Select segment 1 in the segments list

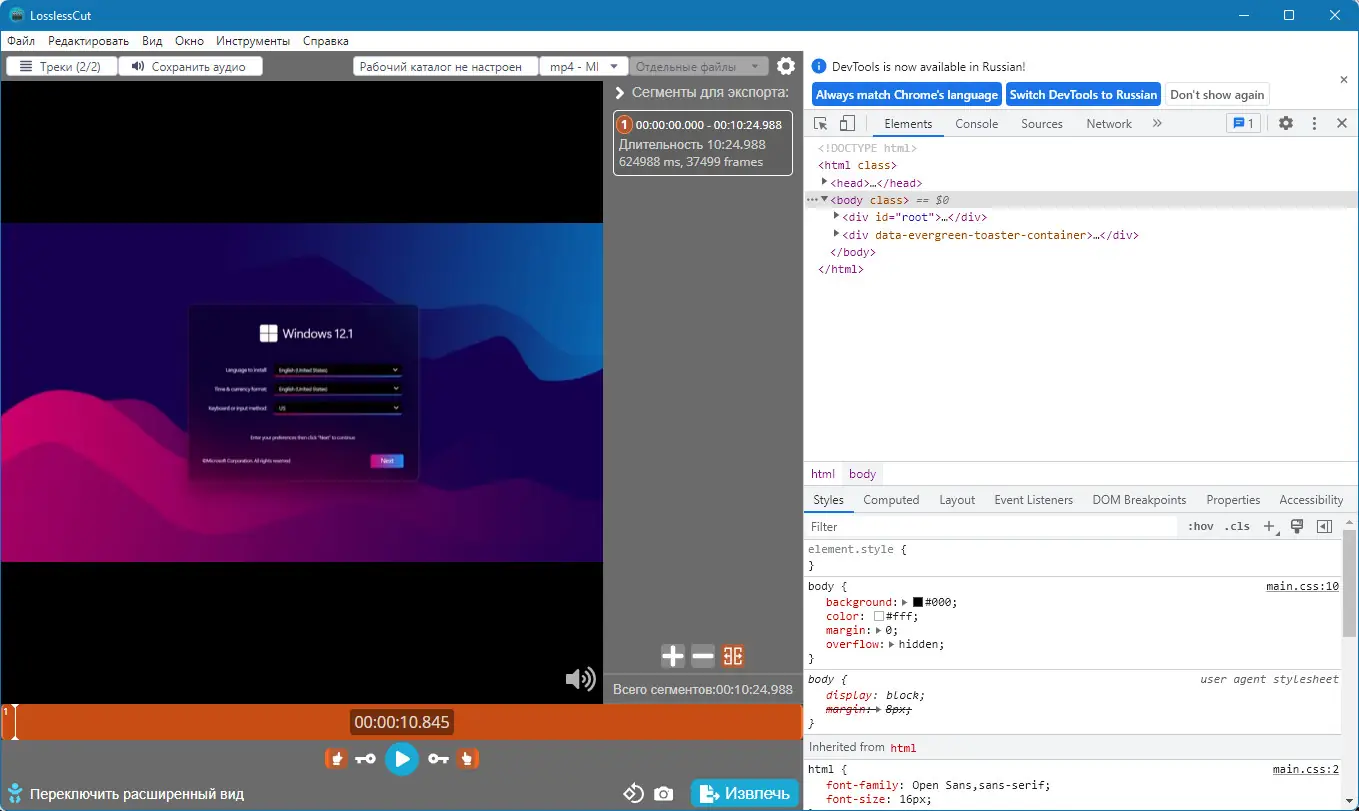(703, 143)
